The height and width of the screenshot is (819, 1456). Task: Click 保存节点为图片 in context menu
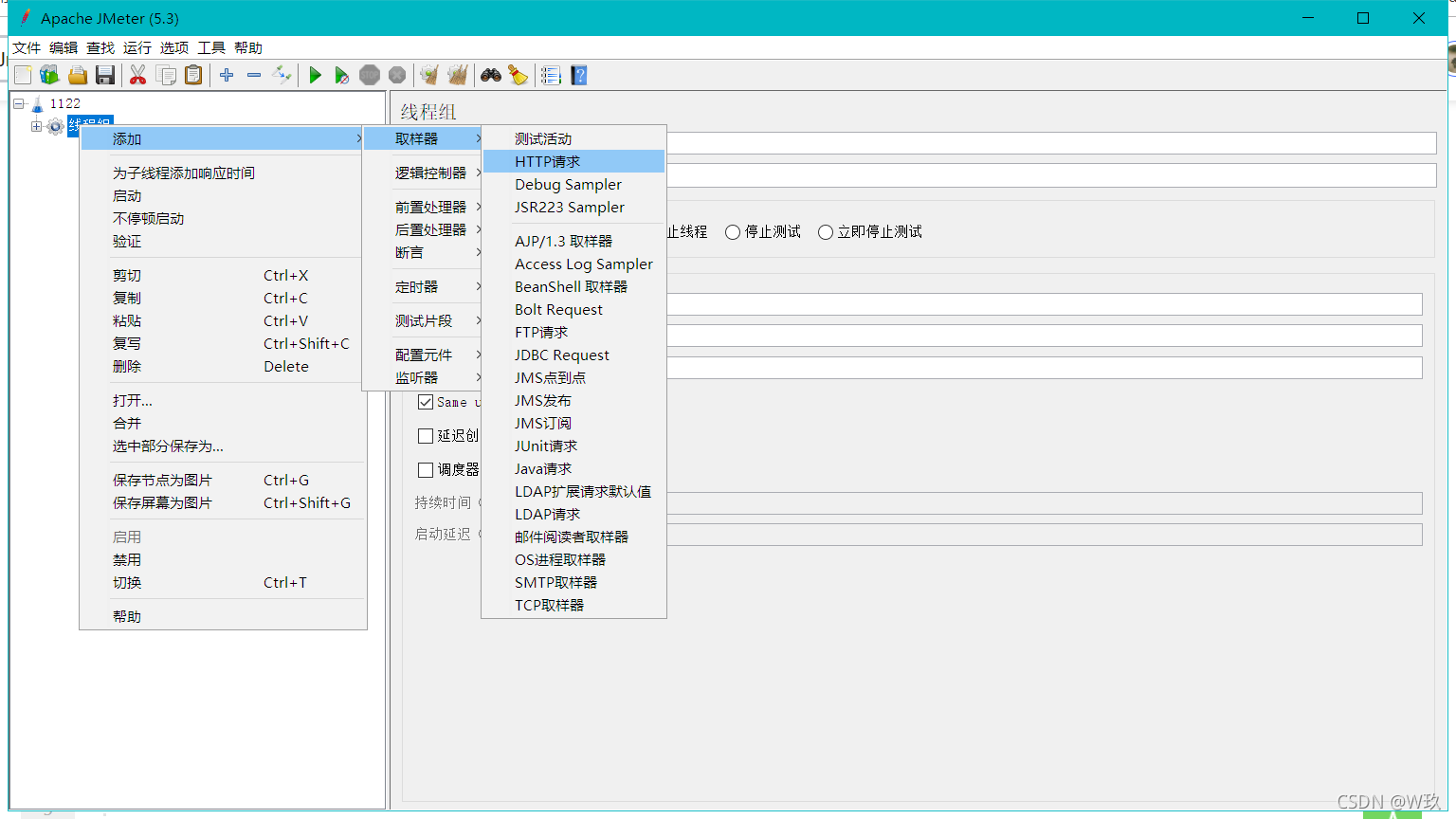(x=223, y=480)
